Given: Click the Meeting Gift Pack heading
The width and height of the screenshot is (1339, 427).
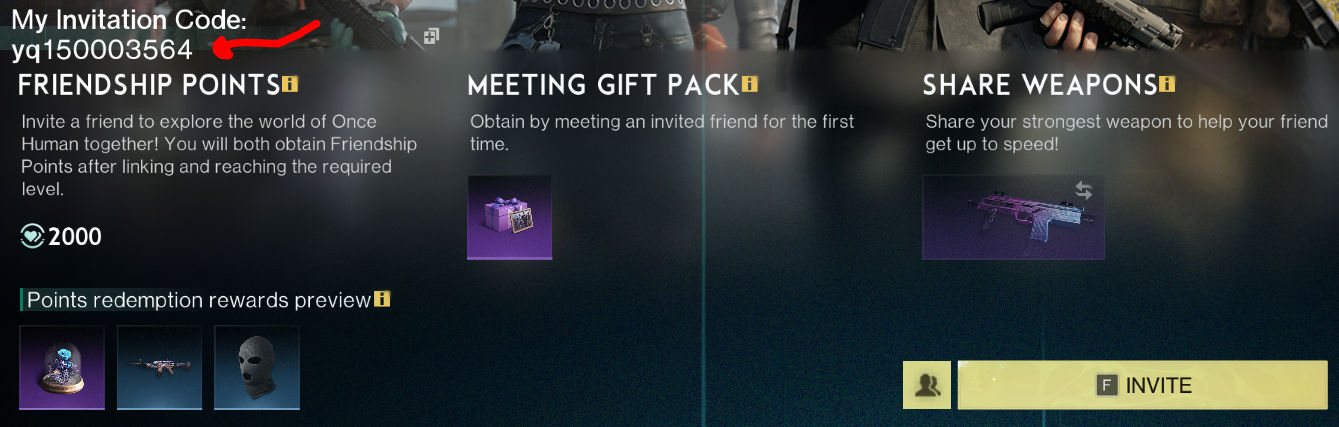Looking at the screenshot, I should 603,85.
